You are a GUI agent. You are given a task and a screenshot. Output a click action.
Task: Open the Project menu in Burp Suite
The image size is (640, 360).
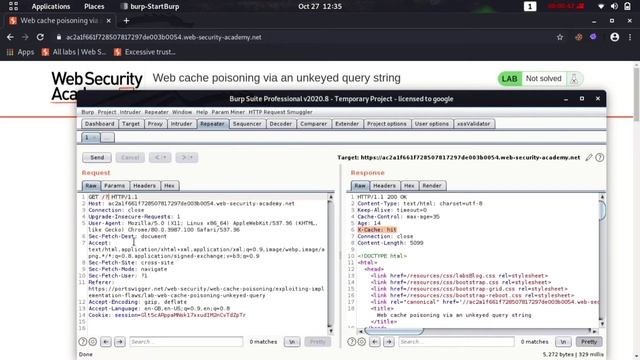tap(107, 112)
